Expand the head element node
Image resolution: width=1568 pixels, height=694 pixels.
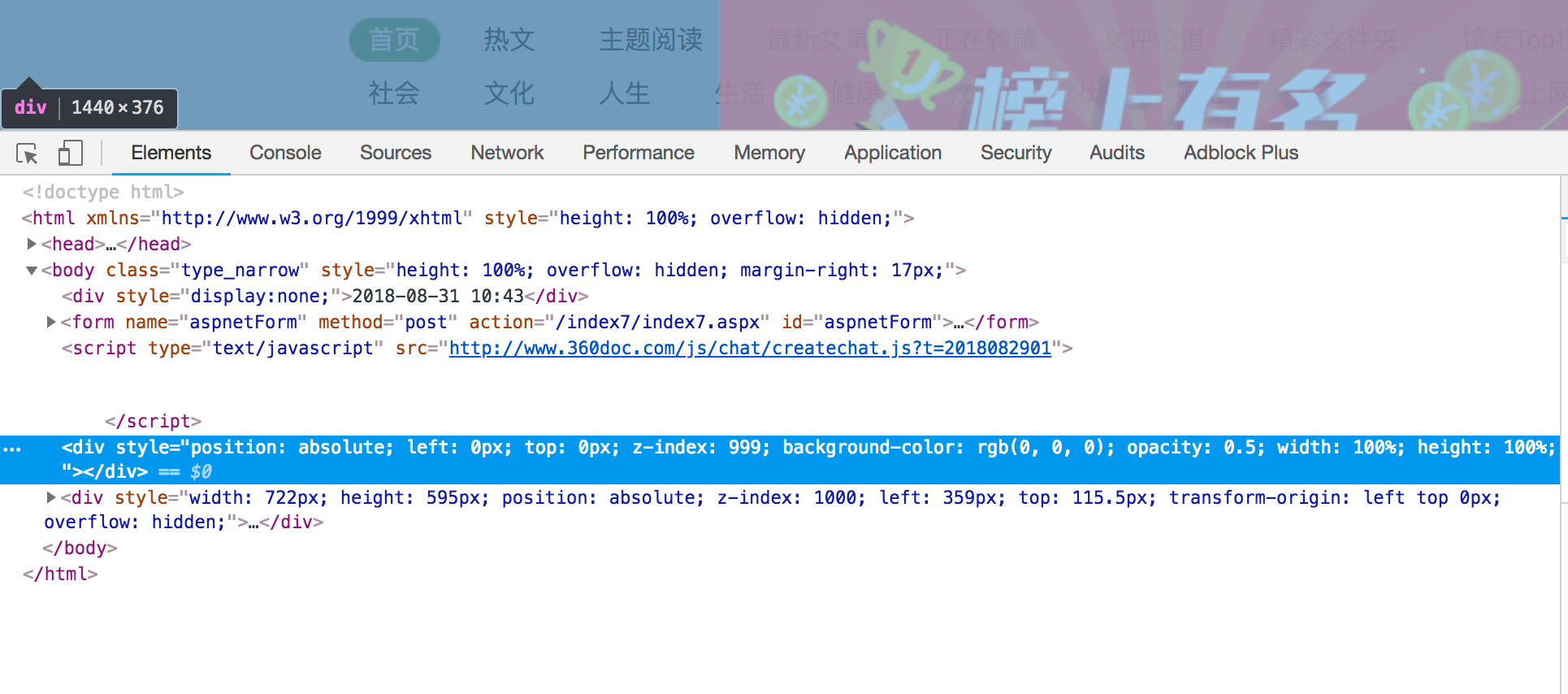pyautogui.click(x=31, y=244)
